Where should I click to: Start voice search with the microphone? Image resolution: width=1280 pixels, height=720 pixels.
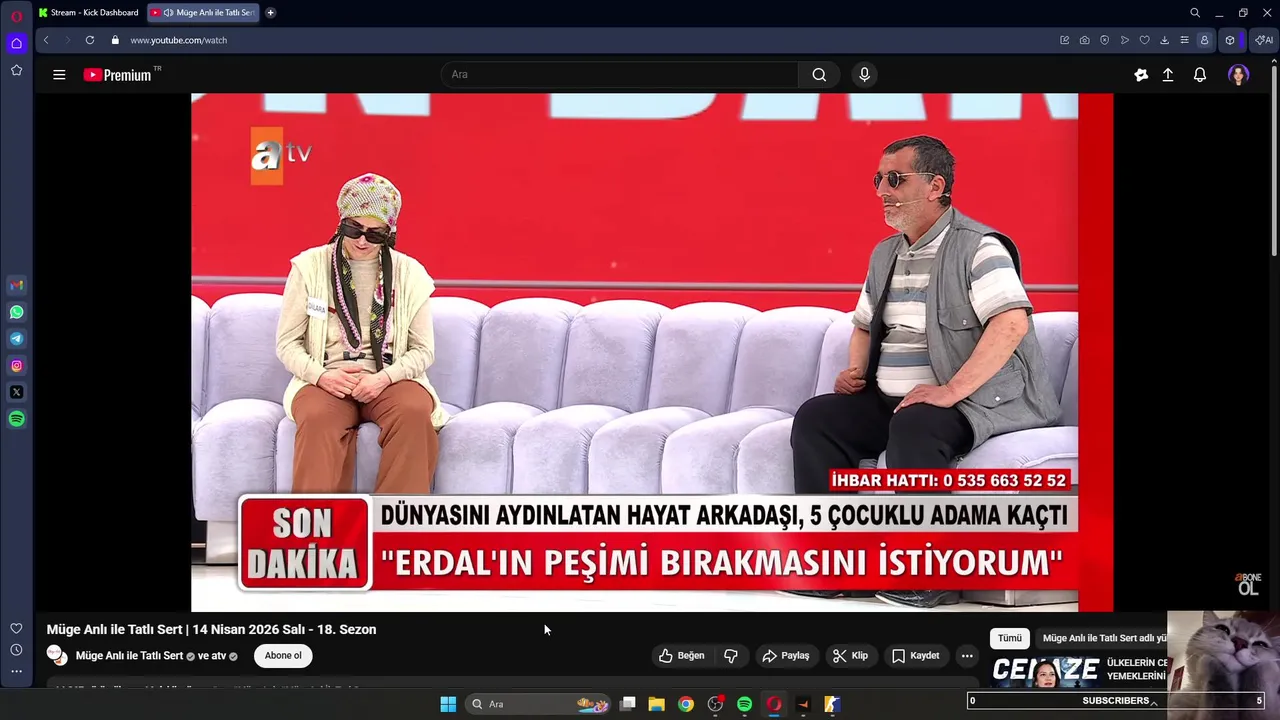865,75
